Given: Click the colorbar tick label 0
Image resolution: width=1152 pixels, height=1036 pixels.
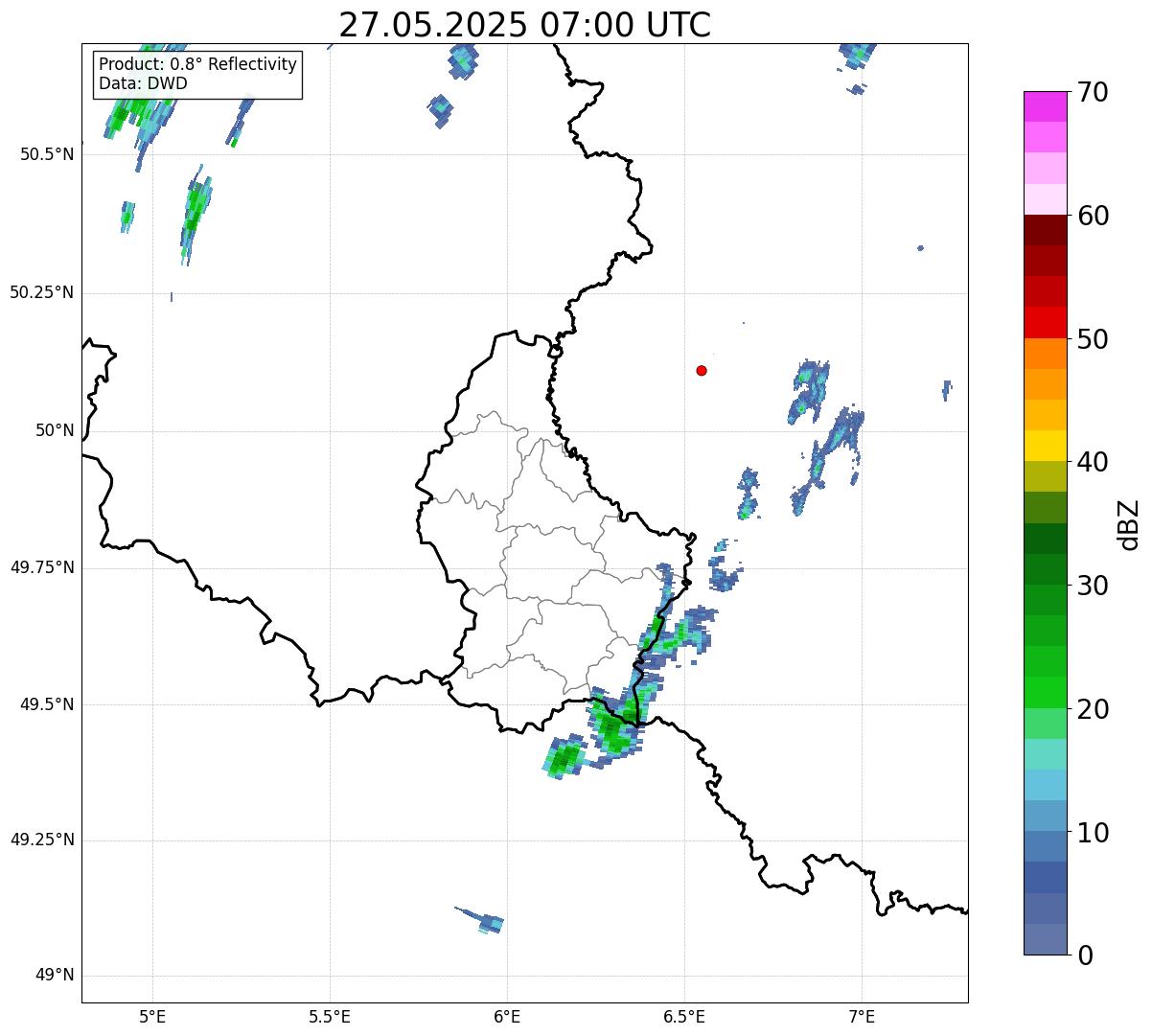Looking at the screenshot, I should [x=1085, y=955].
